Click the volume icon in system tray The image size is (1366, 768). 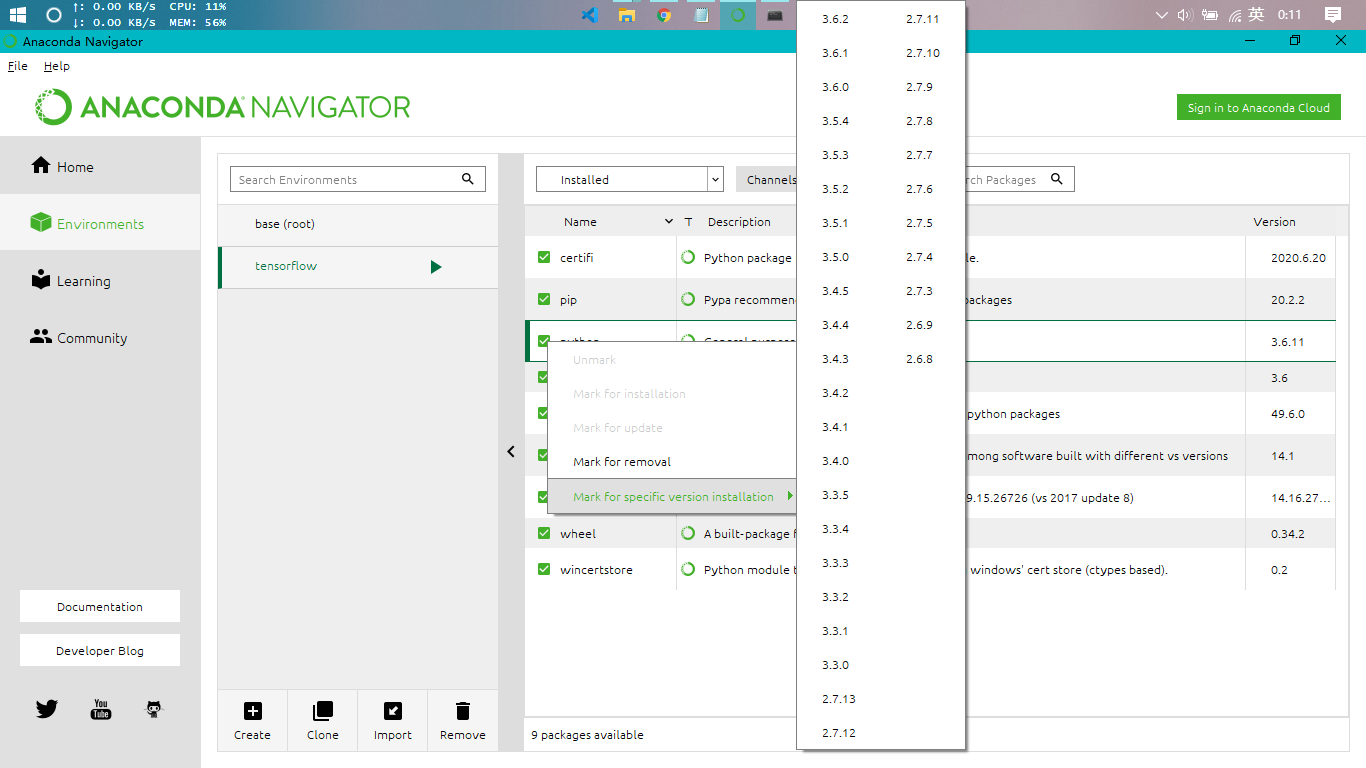coord(1186,15)
